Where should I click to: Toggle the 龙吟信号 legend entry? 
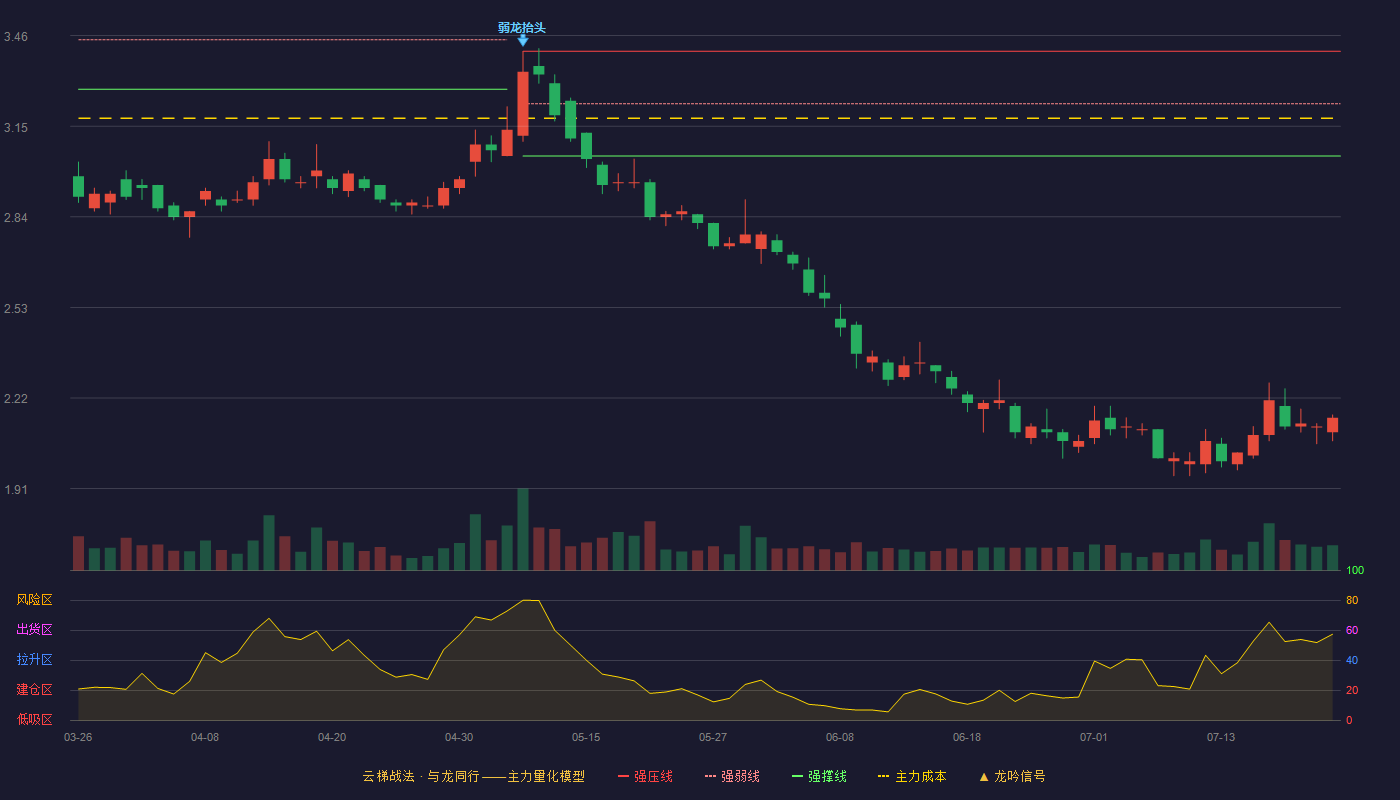pyautogui.click(x=1012, y=776)
